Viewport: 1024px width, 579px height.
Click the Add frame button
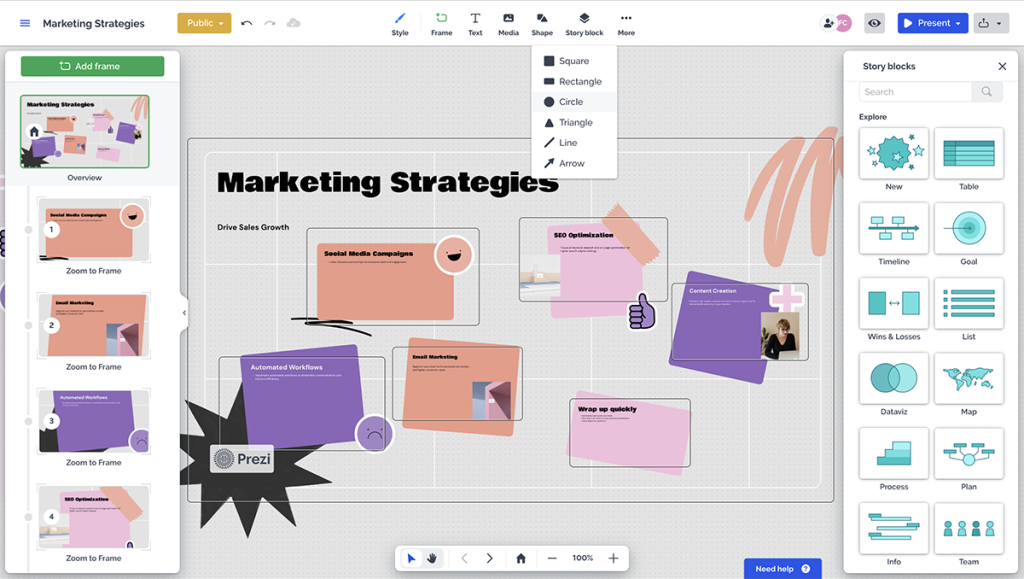(x=92, y=66)
